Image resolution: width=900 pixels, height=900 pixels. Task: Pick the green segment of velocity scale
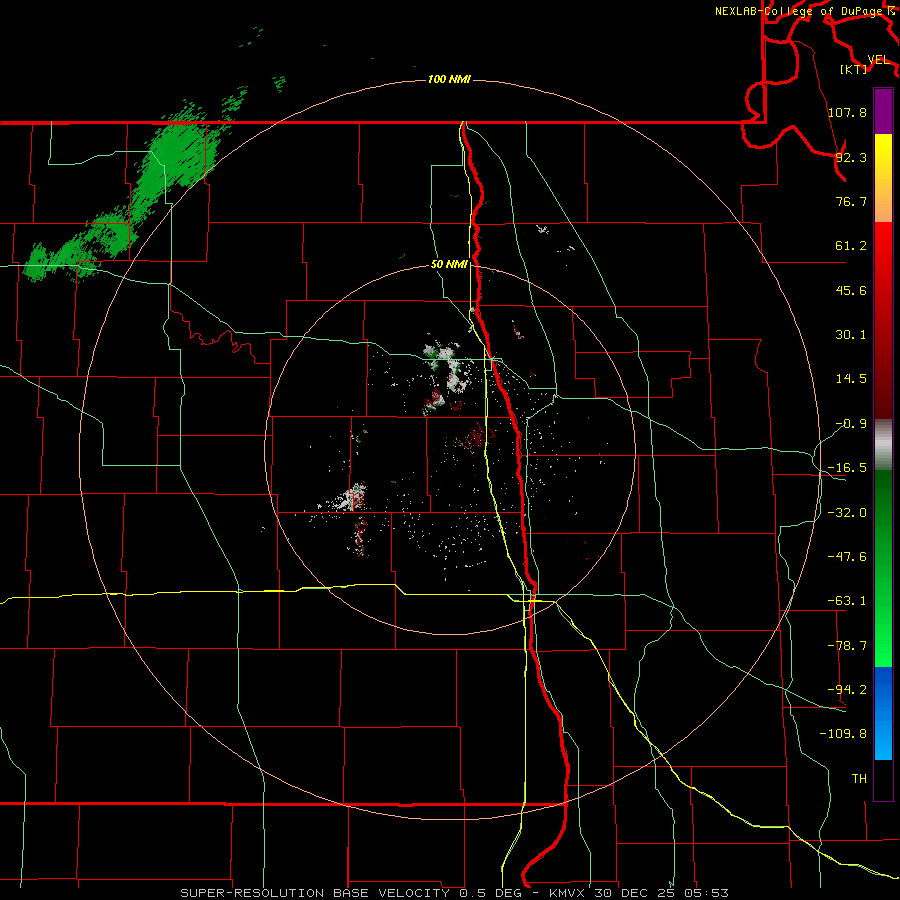(883, 569)
